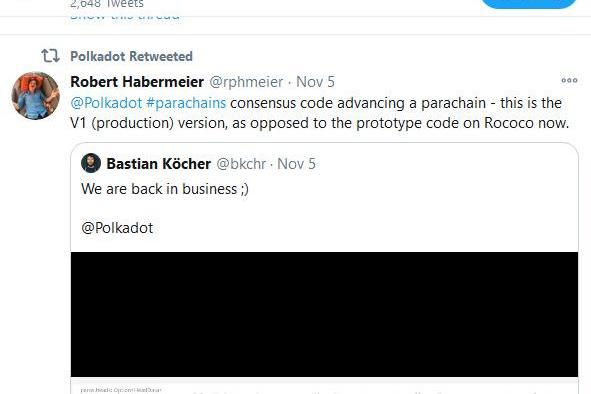Open the Nov 5 timestamp on Robert's tweet
Image resolution: width=591 pixels, height=394 pixels.
click(315, 82)
